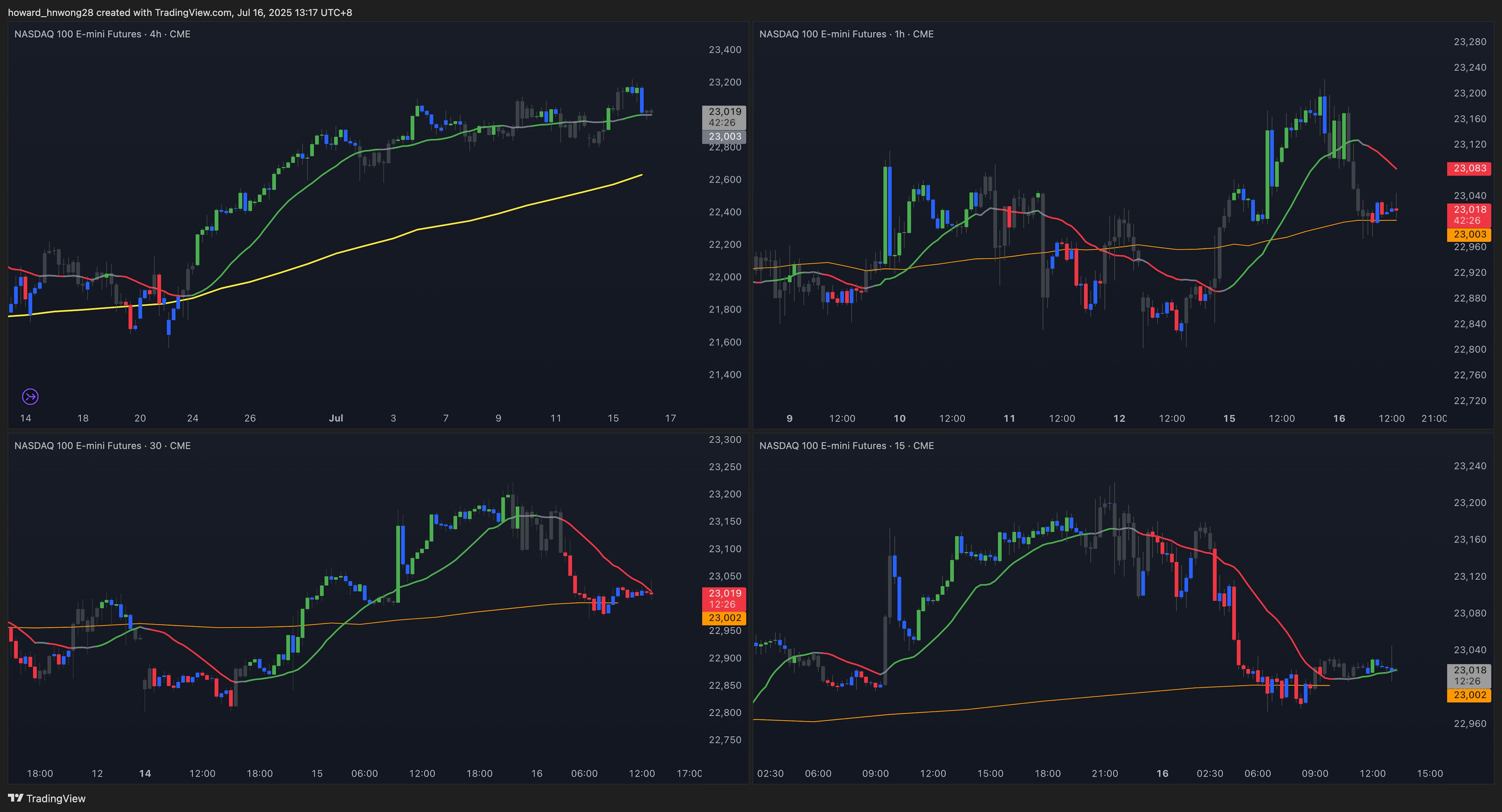Click the red 23,018 price label on 1h chart
1502x812 pixels.
pos(1470,215)
